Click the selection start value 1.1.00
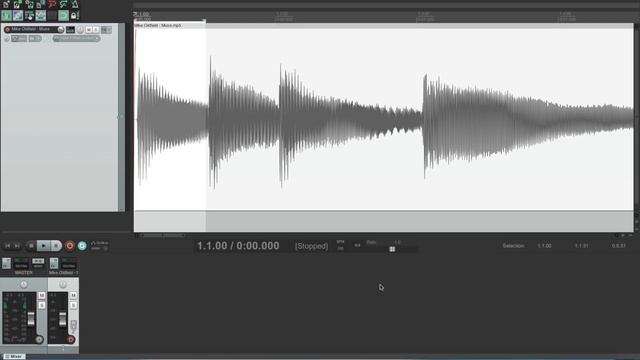The height and width of the screenshot is (360, 640). coord(544,246)
